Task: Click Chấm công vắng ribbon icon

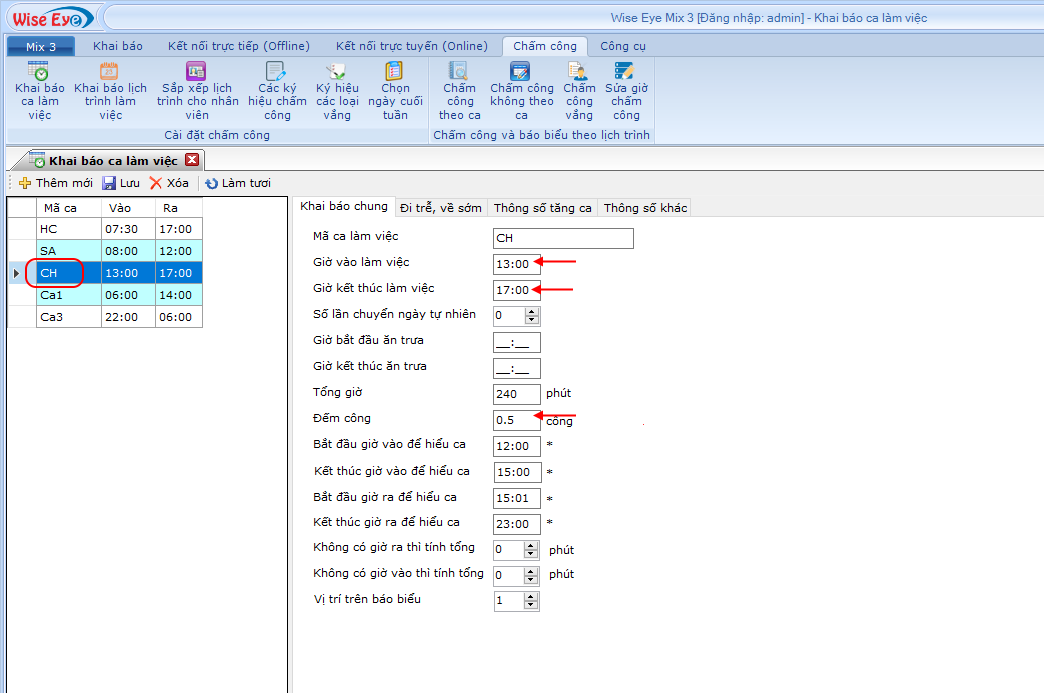Action: pyautogui.click(x=579, y=72)
